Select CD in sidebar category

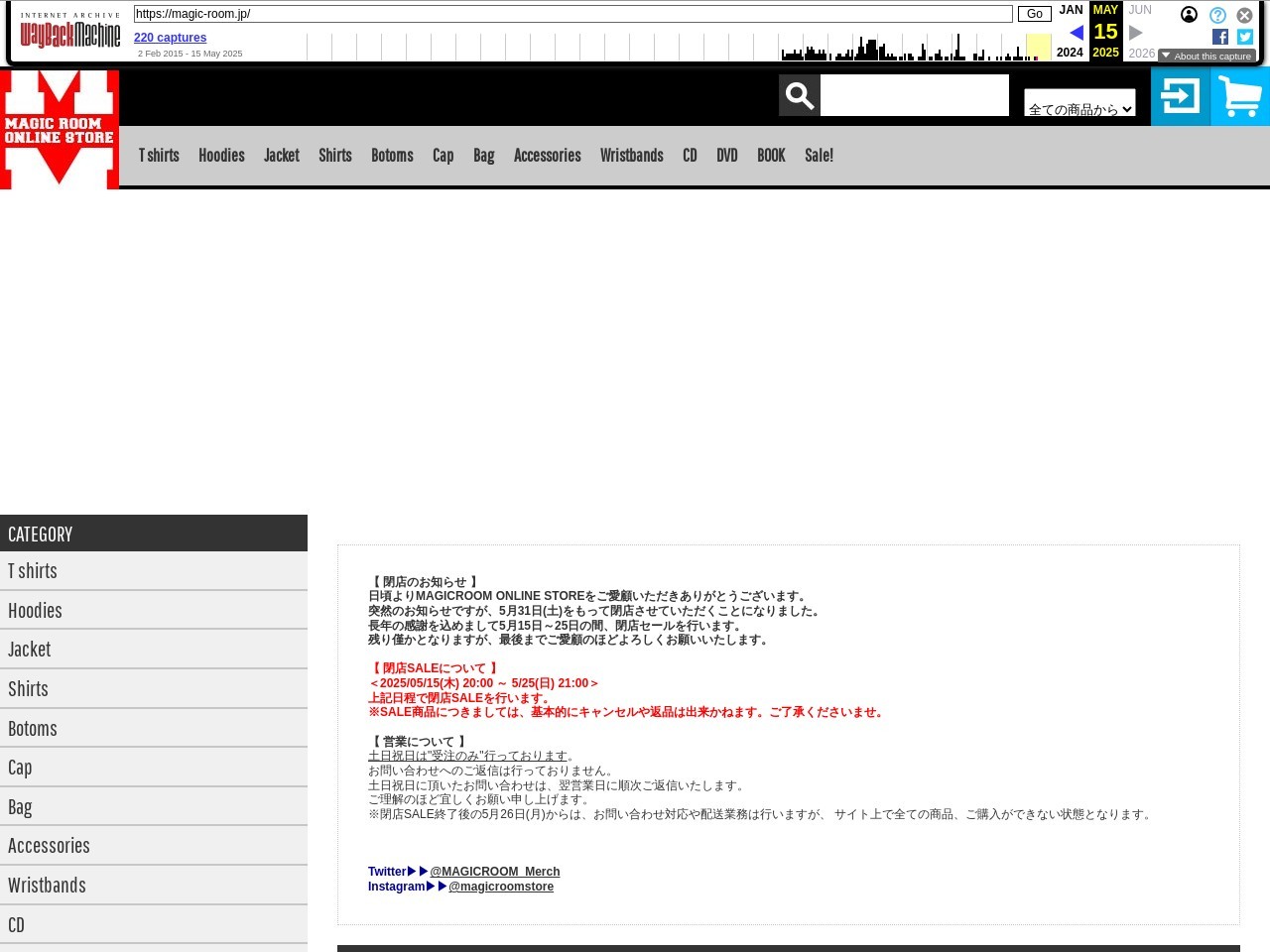[x=154, y=925]
